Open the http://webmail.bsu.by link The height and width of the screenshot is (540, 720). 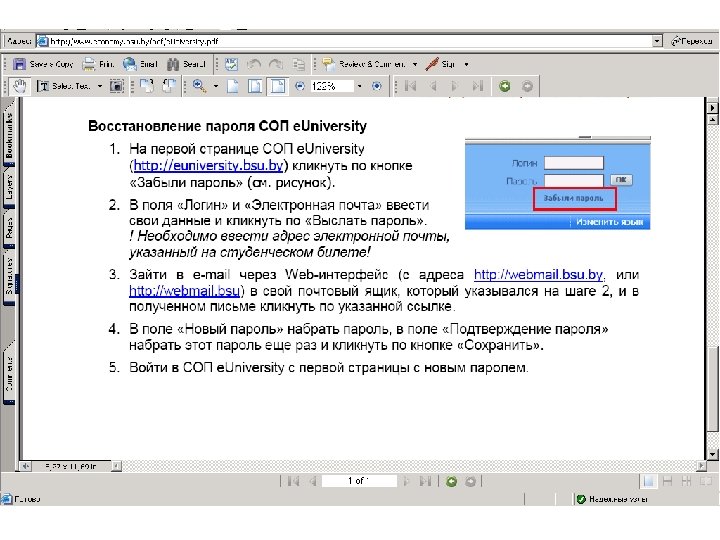(538, 275)
